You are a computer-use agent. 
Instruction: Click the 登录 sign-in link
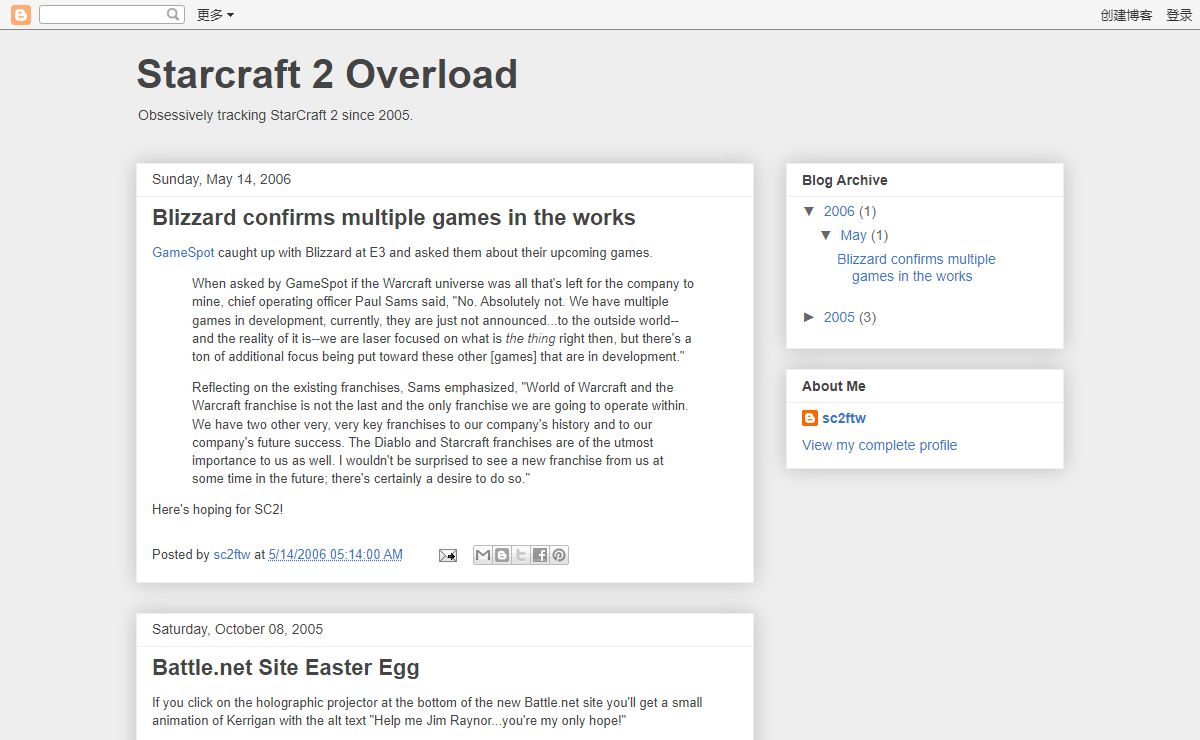[1179, 15]
